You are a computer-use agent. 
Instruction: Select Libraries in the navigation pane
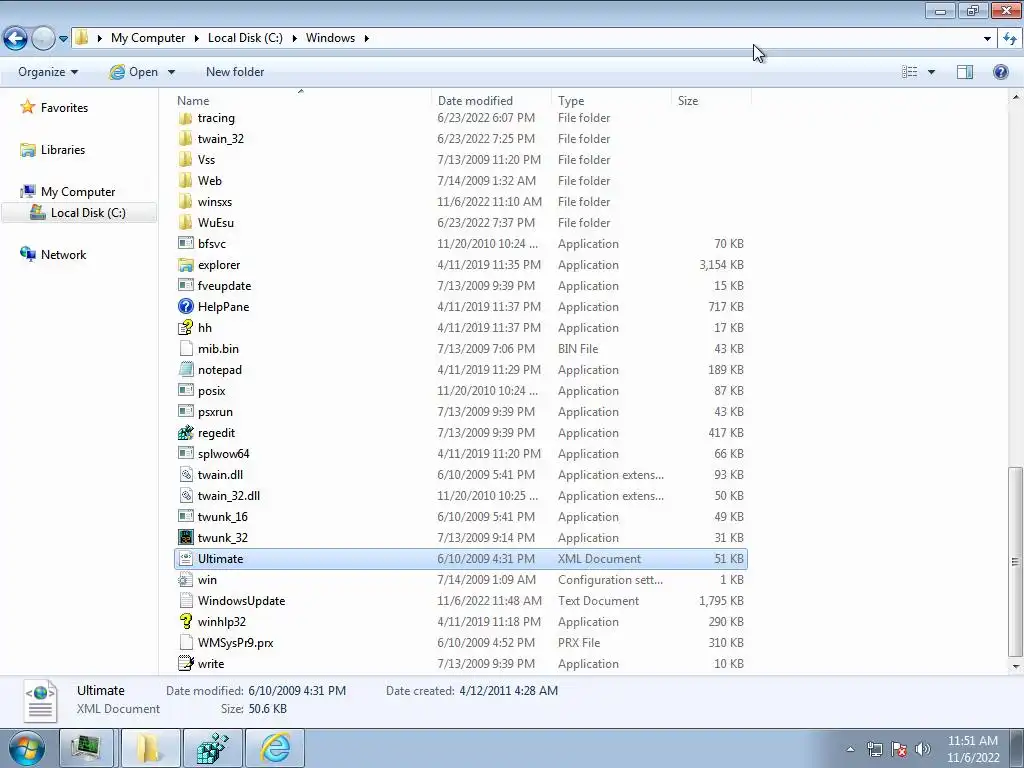pyautogui.click(x=63, y=150)
